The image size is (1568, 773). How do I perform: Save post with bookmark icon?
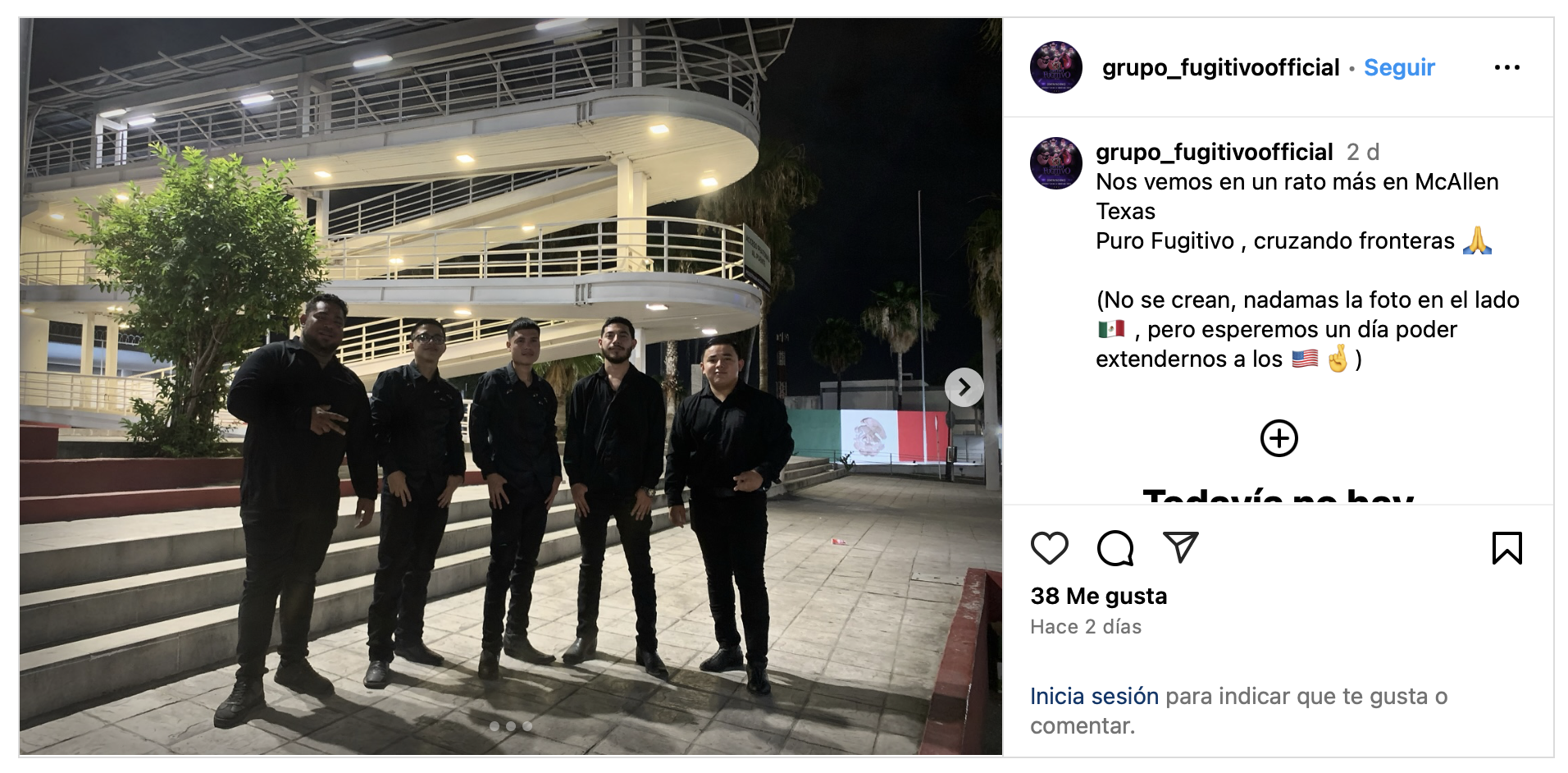[1506, 548]
